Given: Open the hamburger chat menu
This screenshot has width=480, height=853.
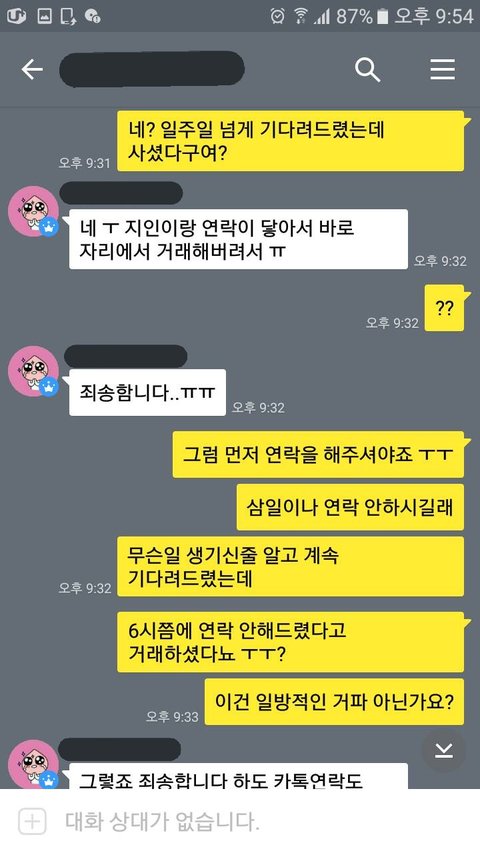Looking at the screenshot, I should click(x=442, y=70).
